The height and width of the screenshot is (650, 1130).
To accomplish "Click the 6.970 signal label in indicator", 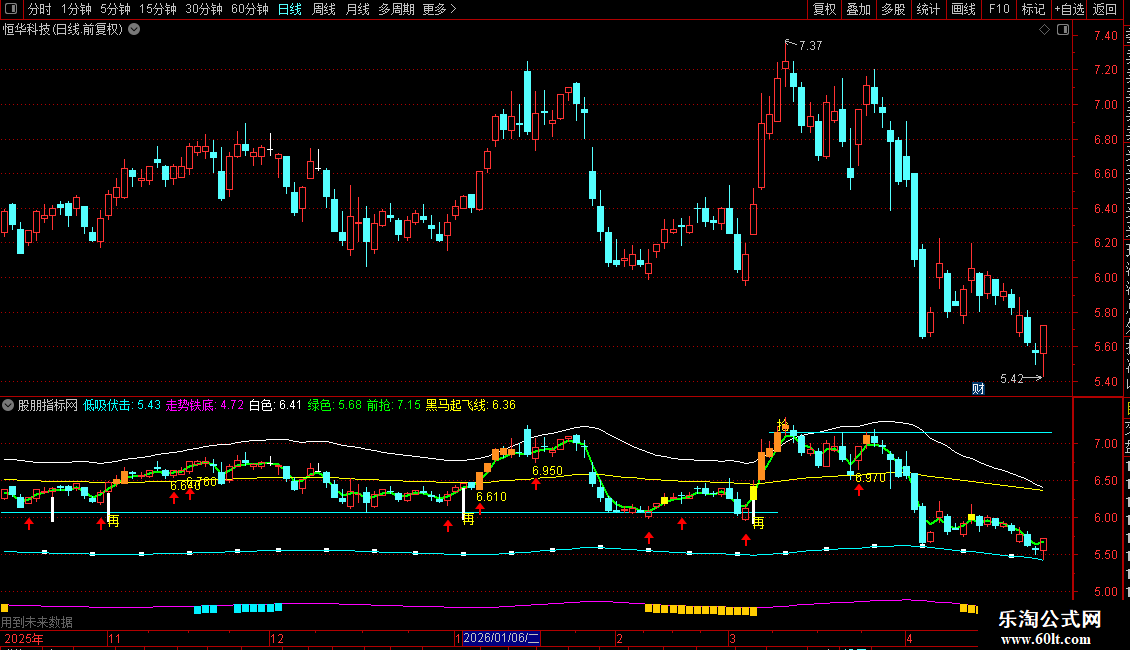I will [870, 478].
